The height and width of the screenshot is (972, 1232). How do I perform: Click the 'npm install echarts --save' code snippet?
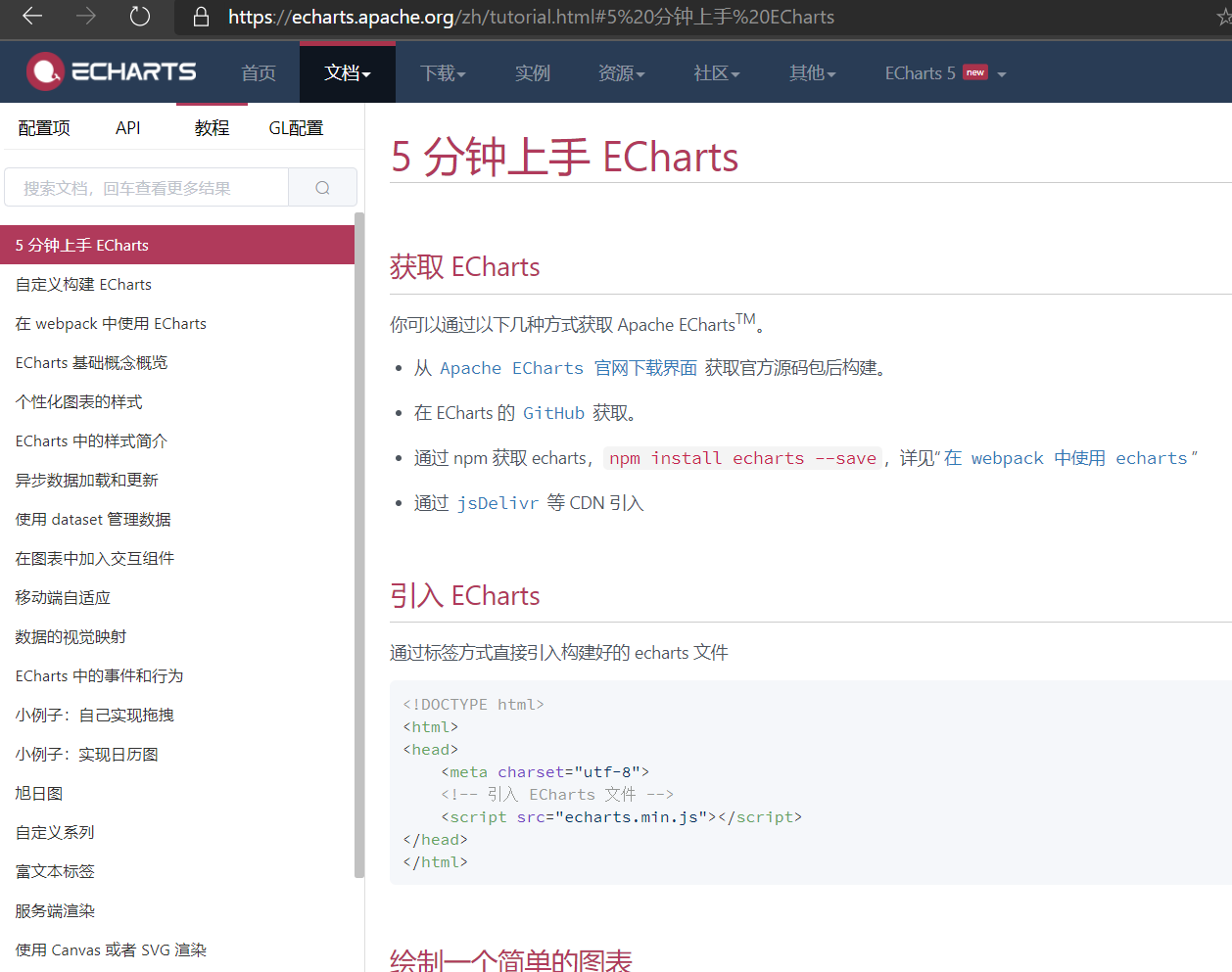pyautogui.click(x=742, y=458)
